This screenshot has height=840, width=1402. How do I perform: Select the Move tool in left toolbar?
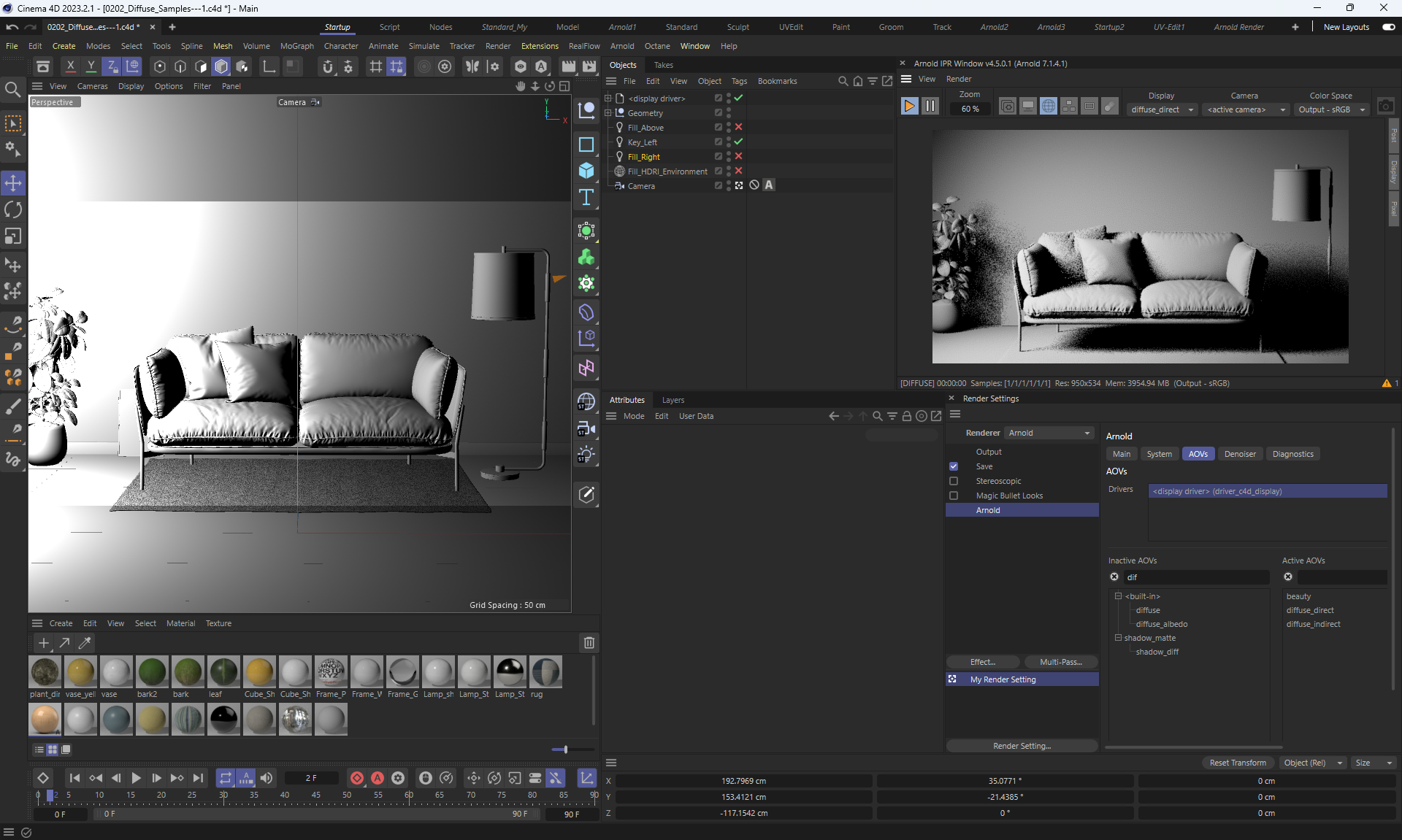(13, 182)
